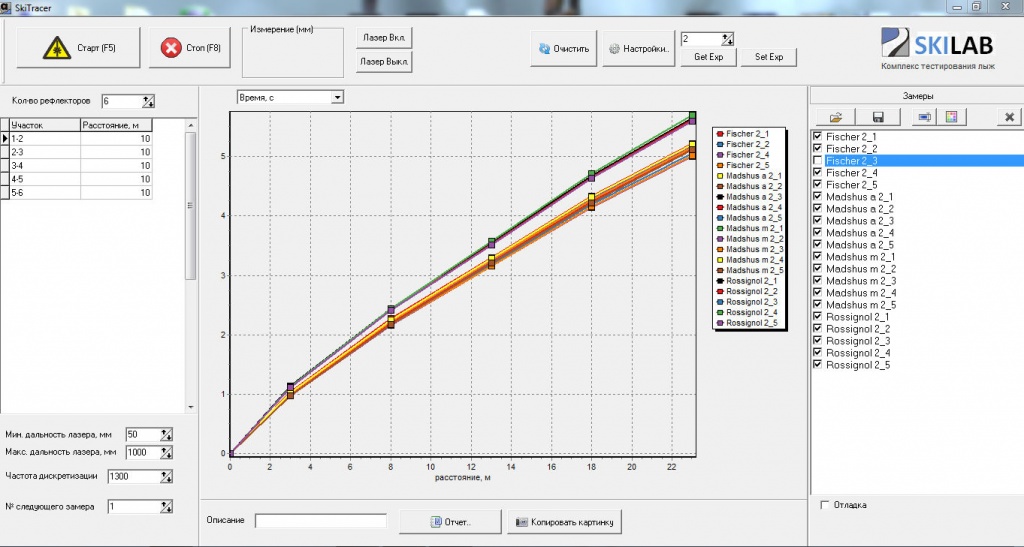Stop measurement with Стоп (F8) button
1024x547 pixels.
[189, 48]
